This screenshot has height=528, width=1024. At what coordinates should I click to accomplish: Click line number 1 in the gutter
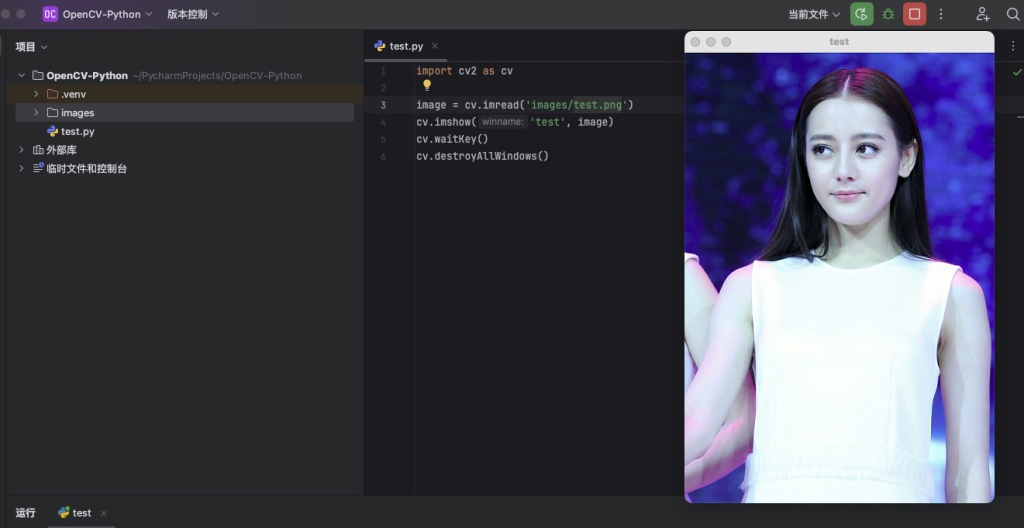point(383,71)
